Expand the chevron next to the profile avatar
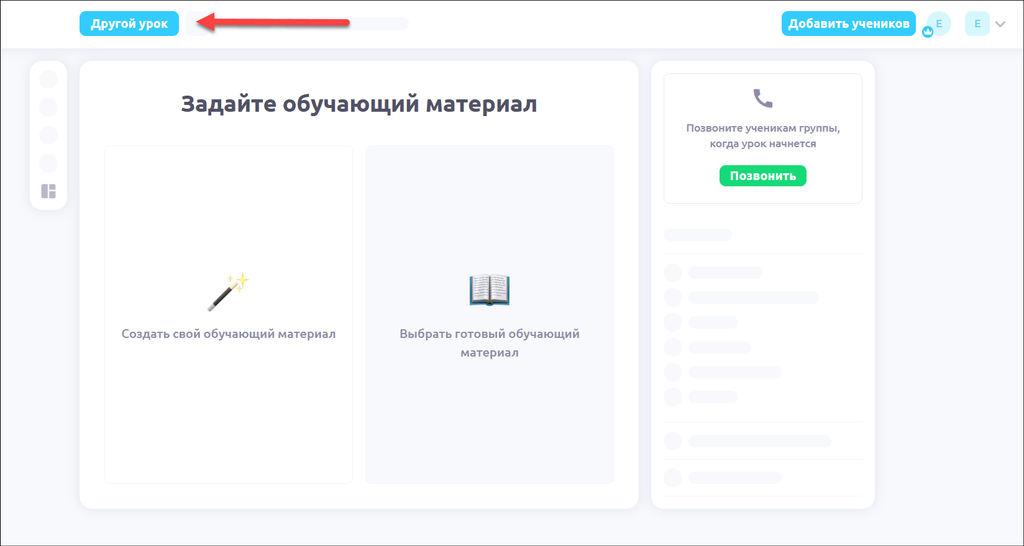 pos(1000,24)
